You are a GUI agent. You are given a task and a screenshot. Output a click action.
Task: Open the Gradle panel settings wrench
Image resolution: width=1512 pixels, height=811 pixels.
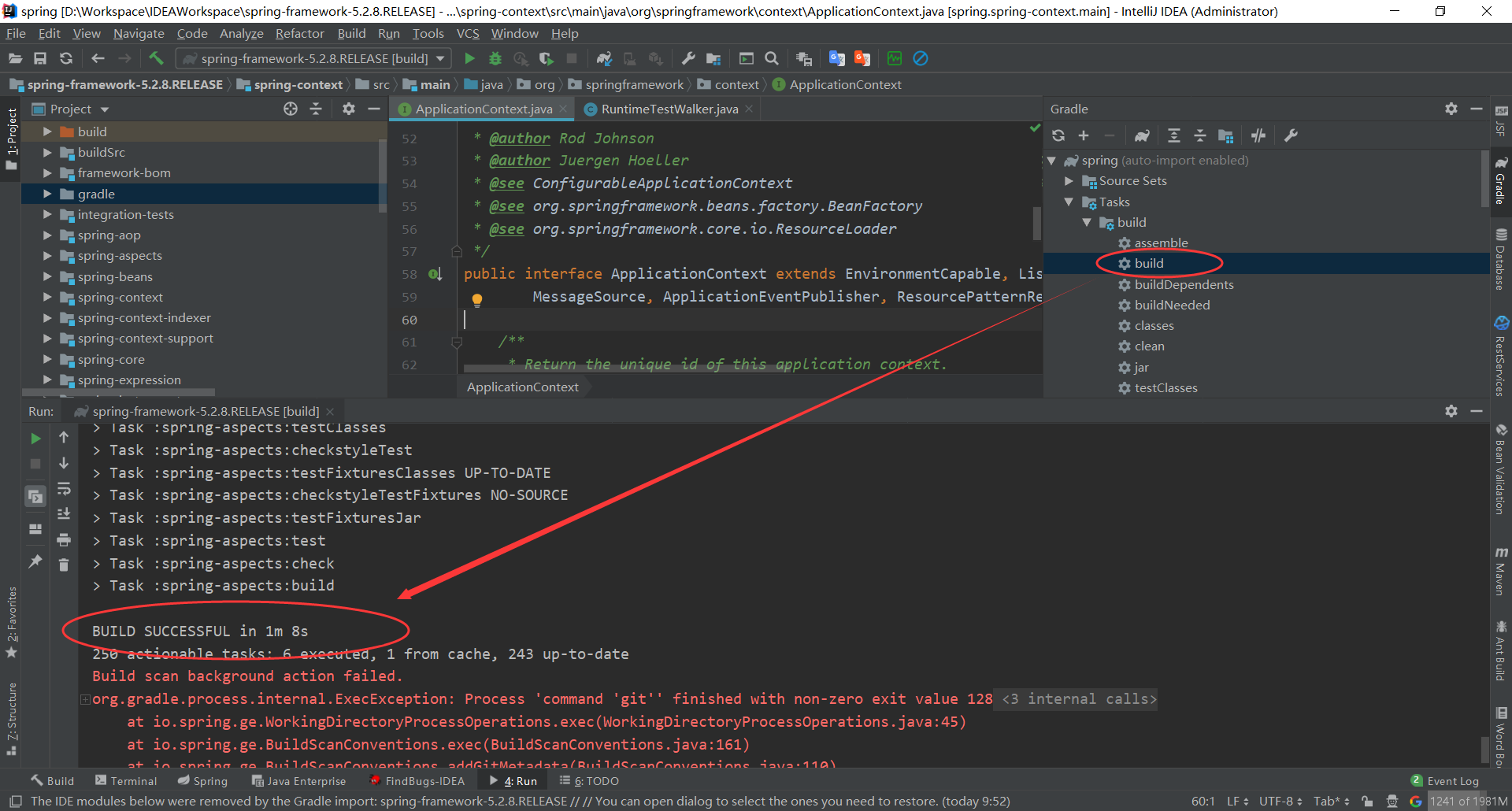click(1290, 135)
